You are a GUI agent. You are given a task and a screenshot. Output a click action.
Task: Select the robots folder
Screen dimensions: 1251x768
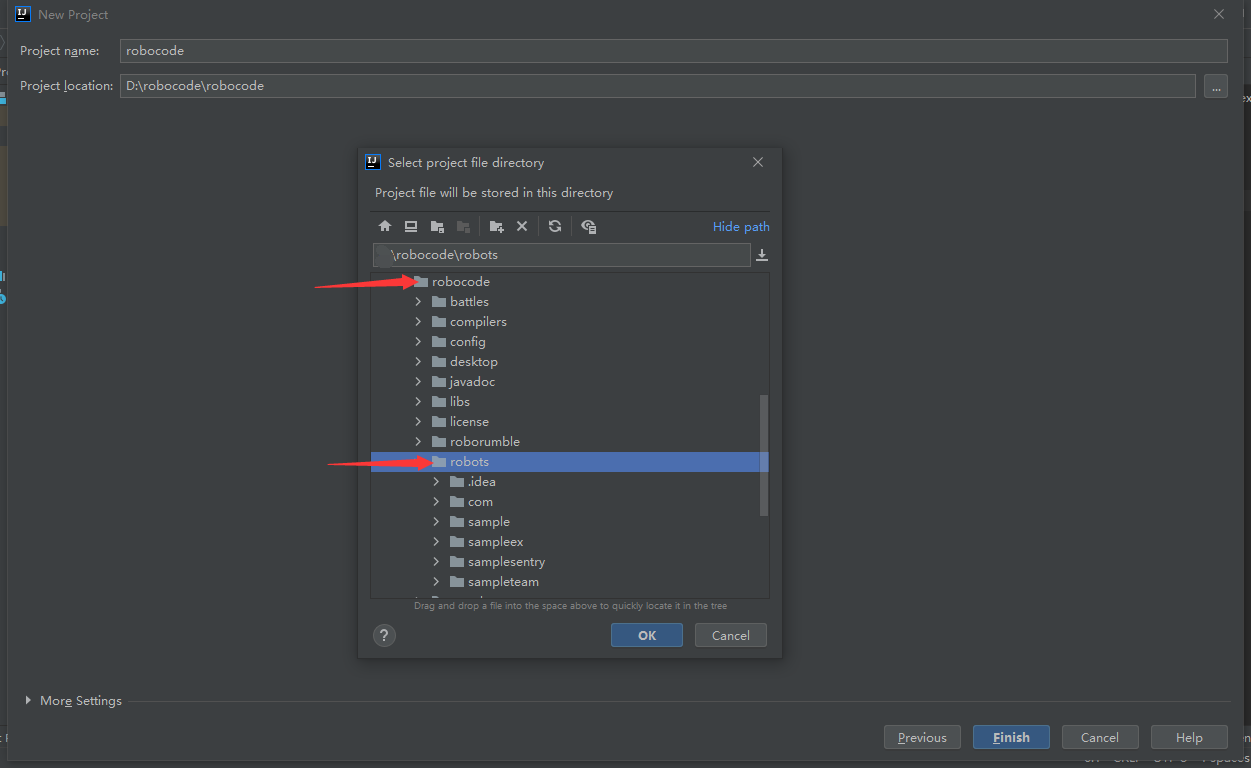(x=569, y=462)
